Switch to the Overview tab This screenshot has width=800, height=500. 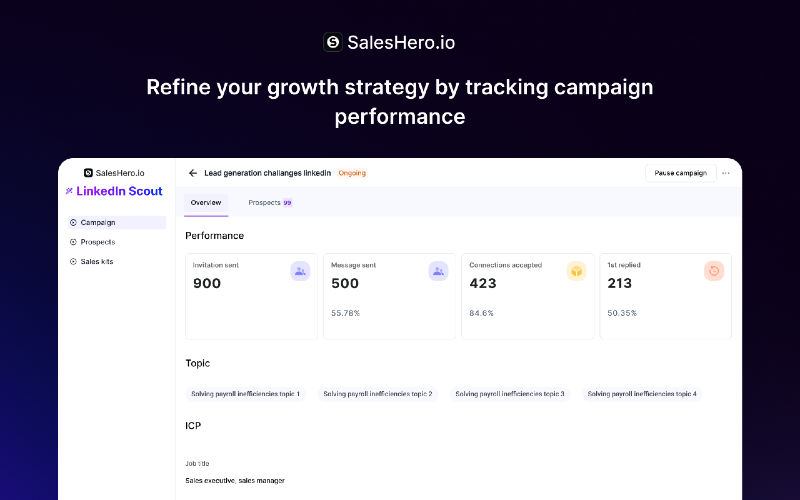click(206, 203)
